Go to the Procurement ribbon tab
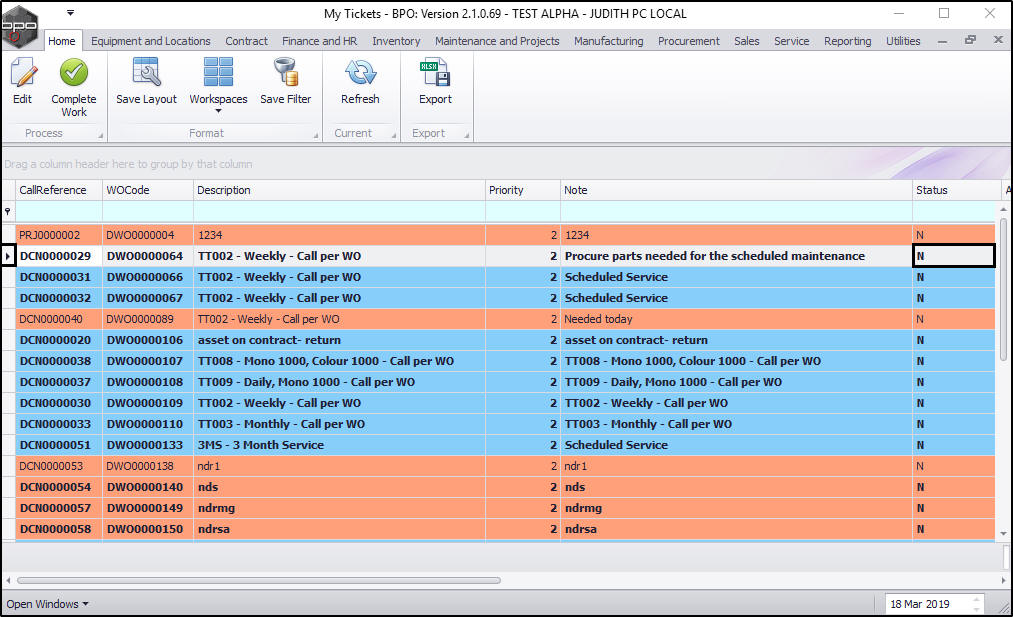The width and height of the screenshot is (1013, 617). pyautogui.click(x=688, y=41)
